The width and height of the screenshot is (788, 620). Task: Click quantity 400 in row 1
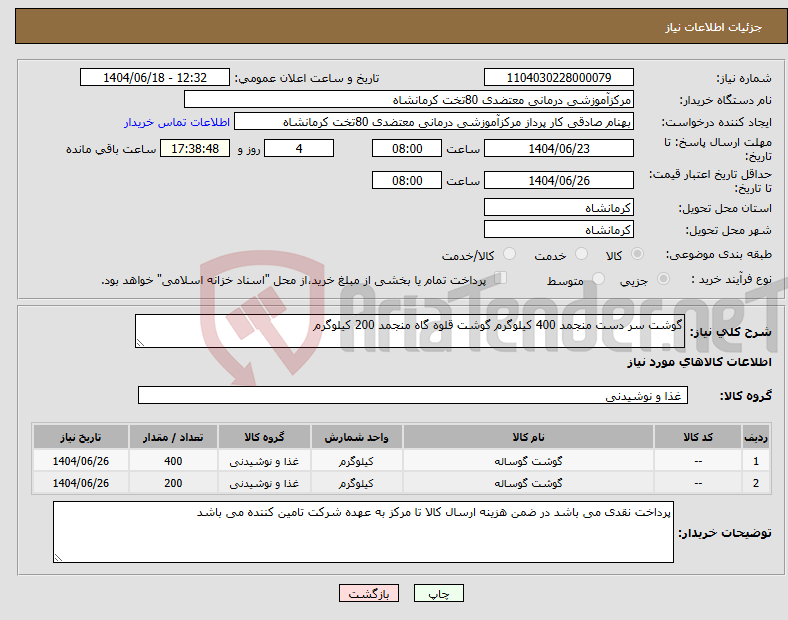[x=173, y=461]
